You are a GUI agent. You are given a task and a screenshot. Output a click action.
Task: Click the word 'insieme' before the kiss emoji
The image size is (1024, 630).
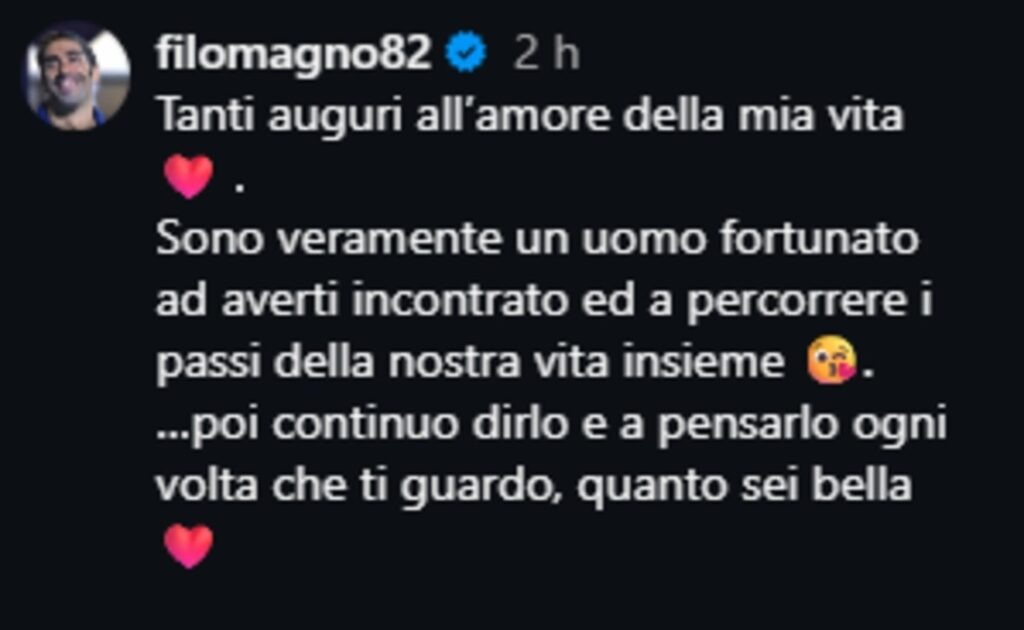point(703,360)
